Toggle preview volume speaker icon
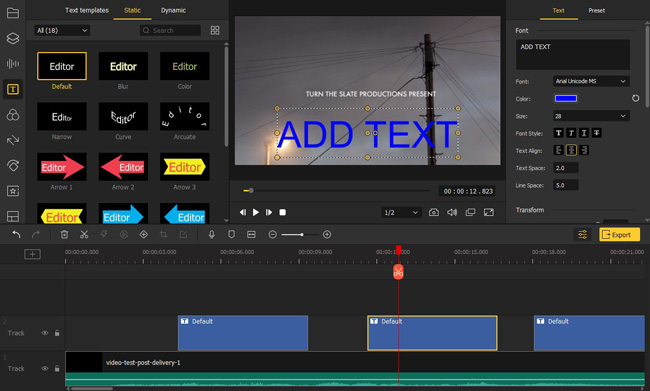This screenshot has width=650, height=391. tap(452, 212)
